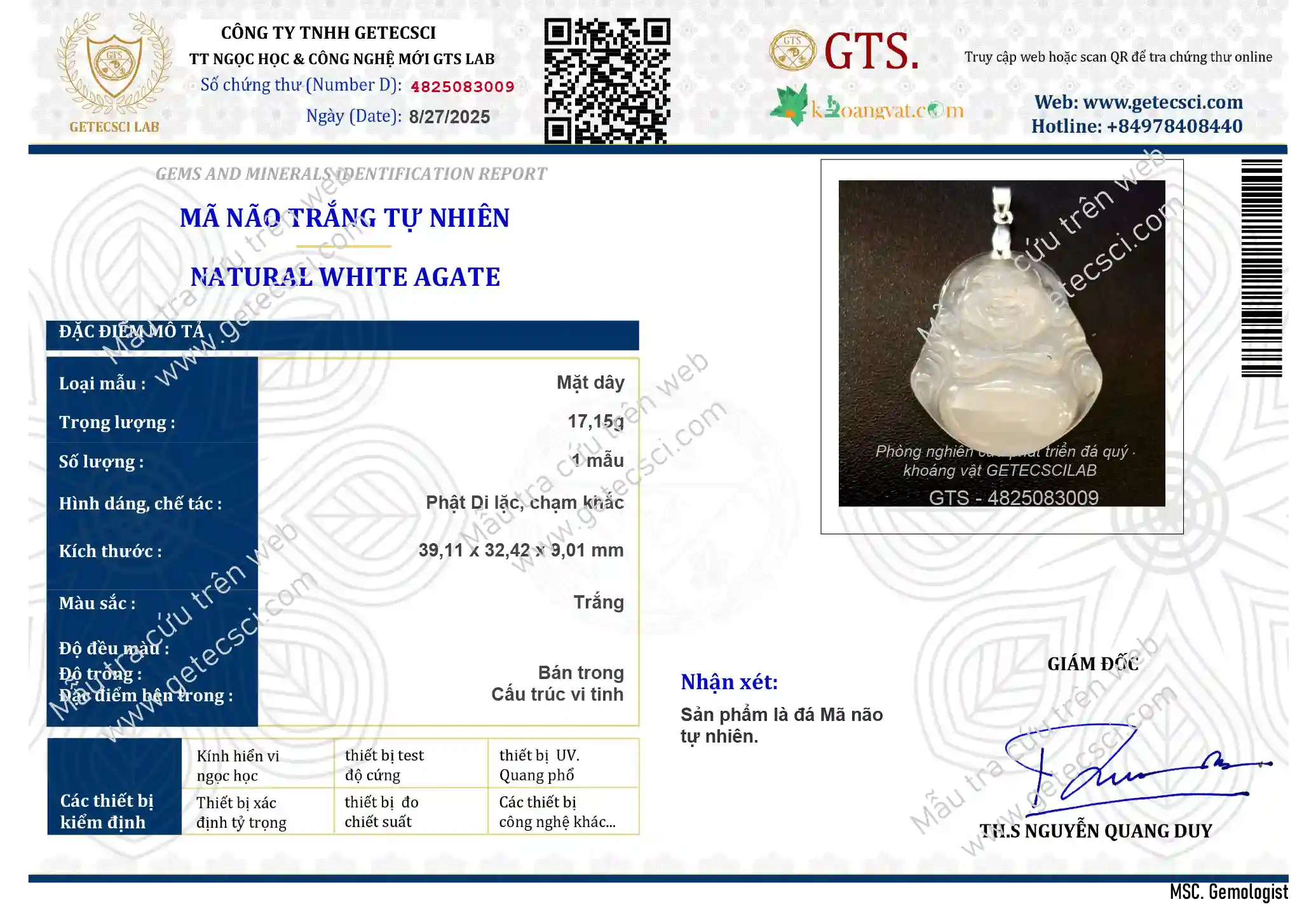This screenshot has height=909, width=1316.
Task: Click the QR code in the header
Action: coord(607,81)
